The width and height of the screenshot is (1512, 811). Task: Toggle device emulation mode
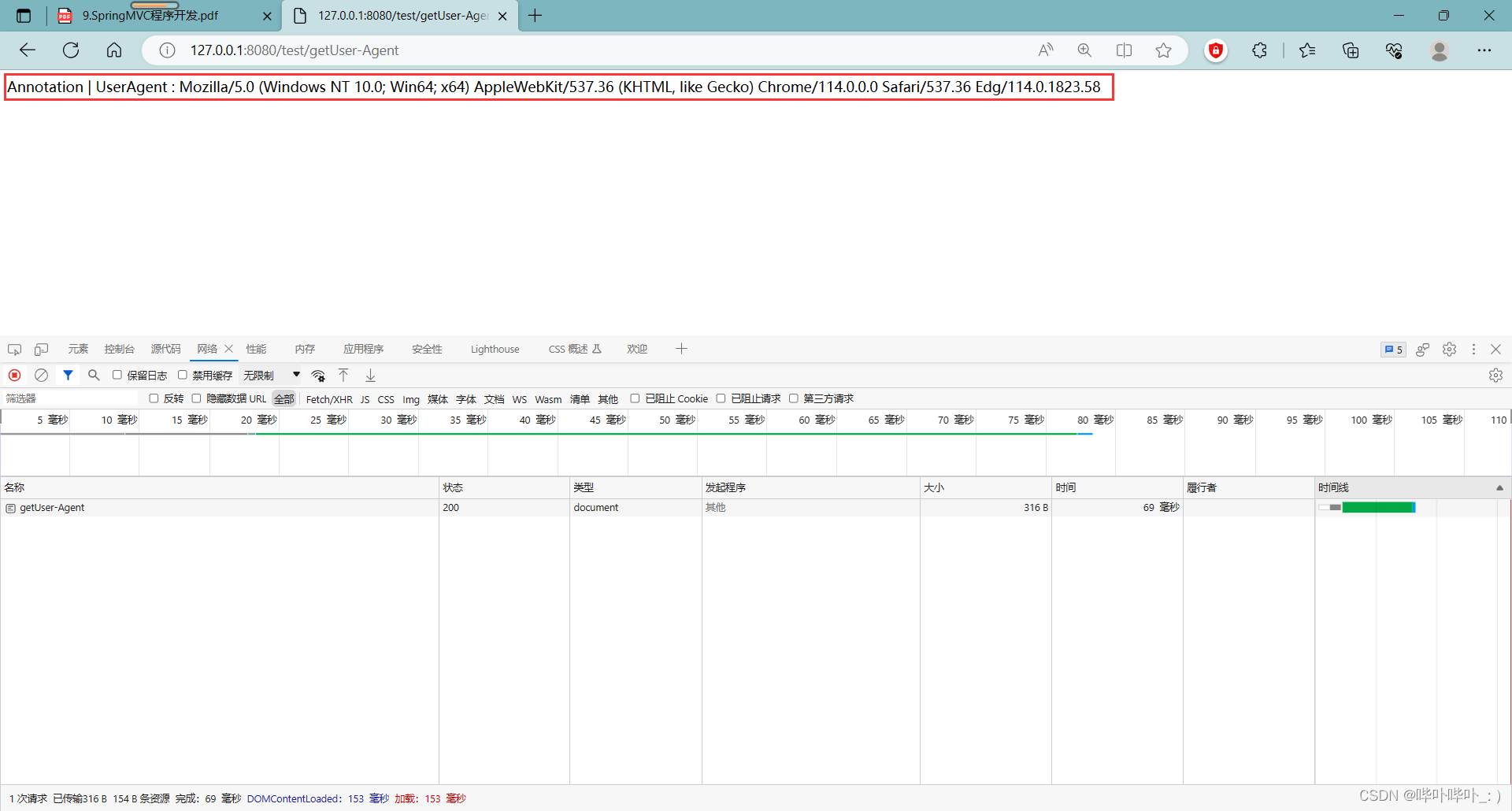point(42,349)
